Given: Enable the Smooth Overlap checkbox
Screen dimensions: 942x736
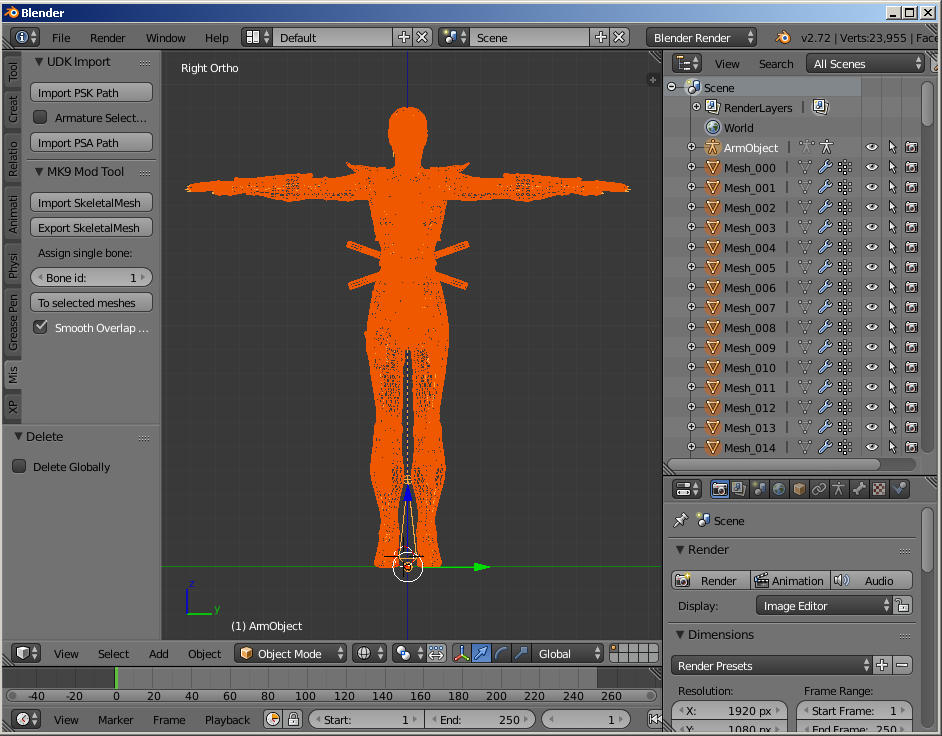Looking at the screenshot, I should [x=42, y=327].
